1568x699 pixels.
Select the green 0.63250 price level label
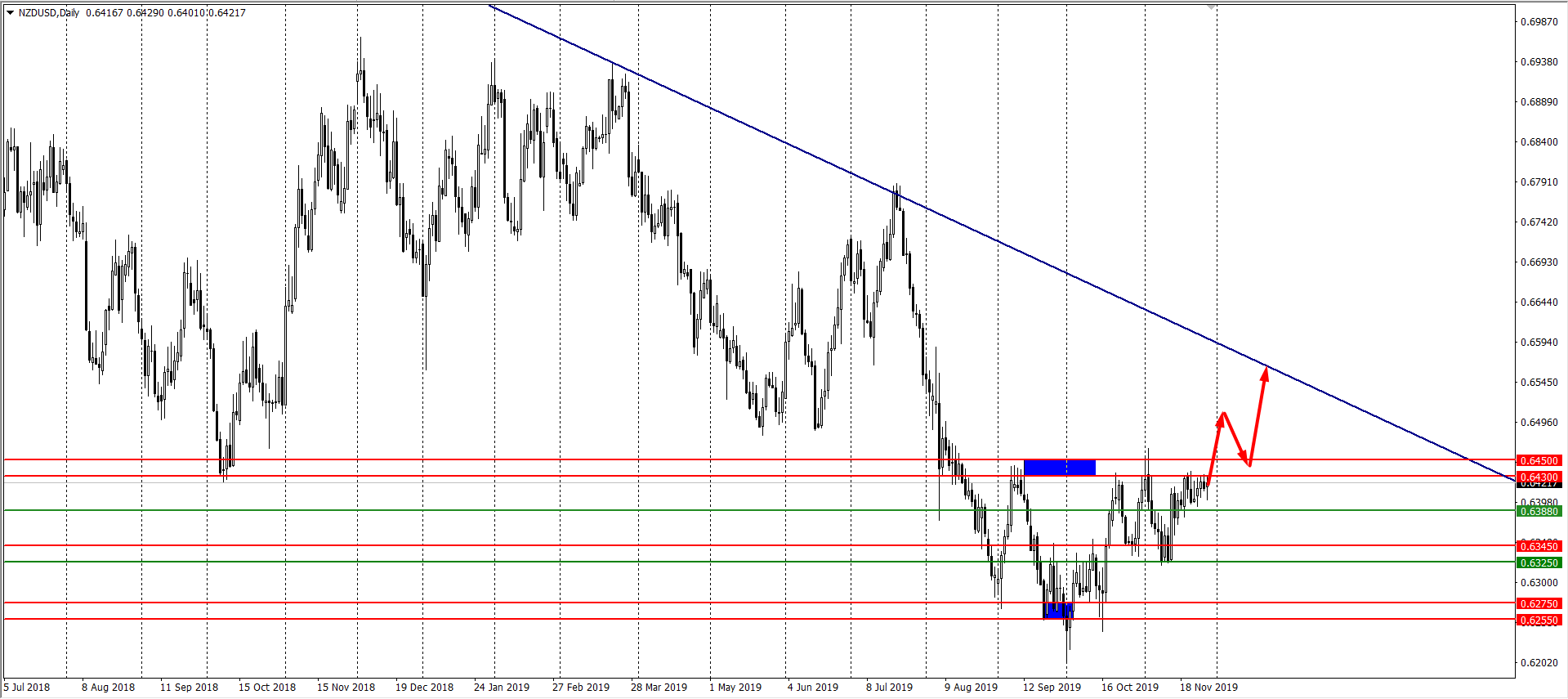click(1539, 563)
